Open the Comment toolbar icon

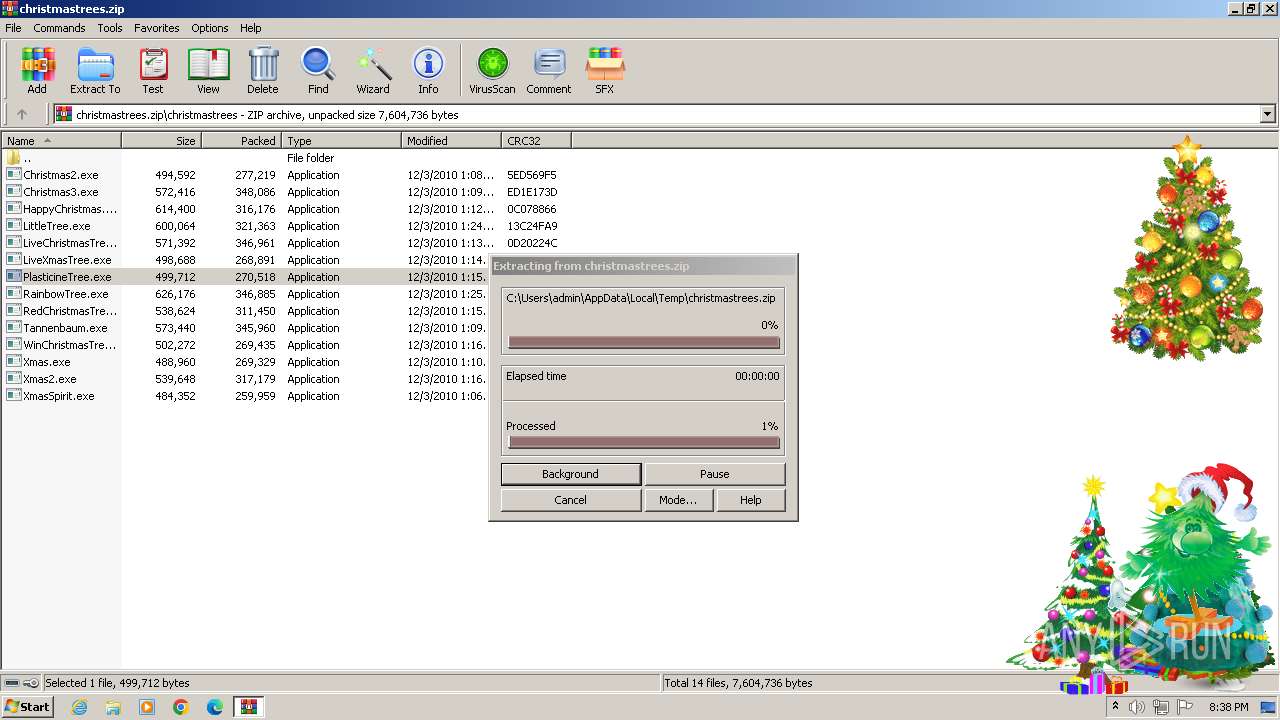pyautogui.click(x=549, y=71)
